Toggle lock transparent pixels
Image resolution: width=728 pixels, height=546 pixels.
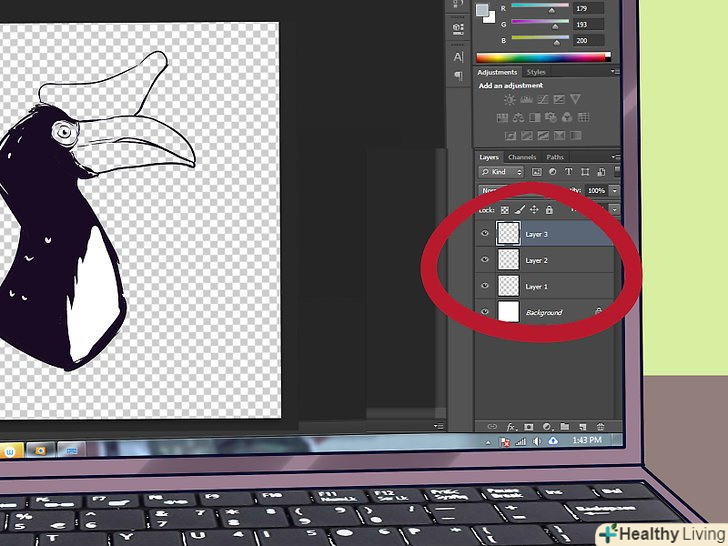pyautogui.click(x=505, y=210)
